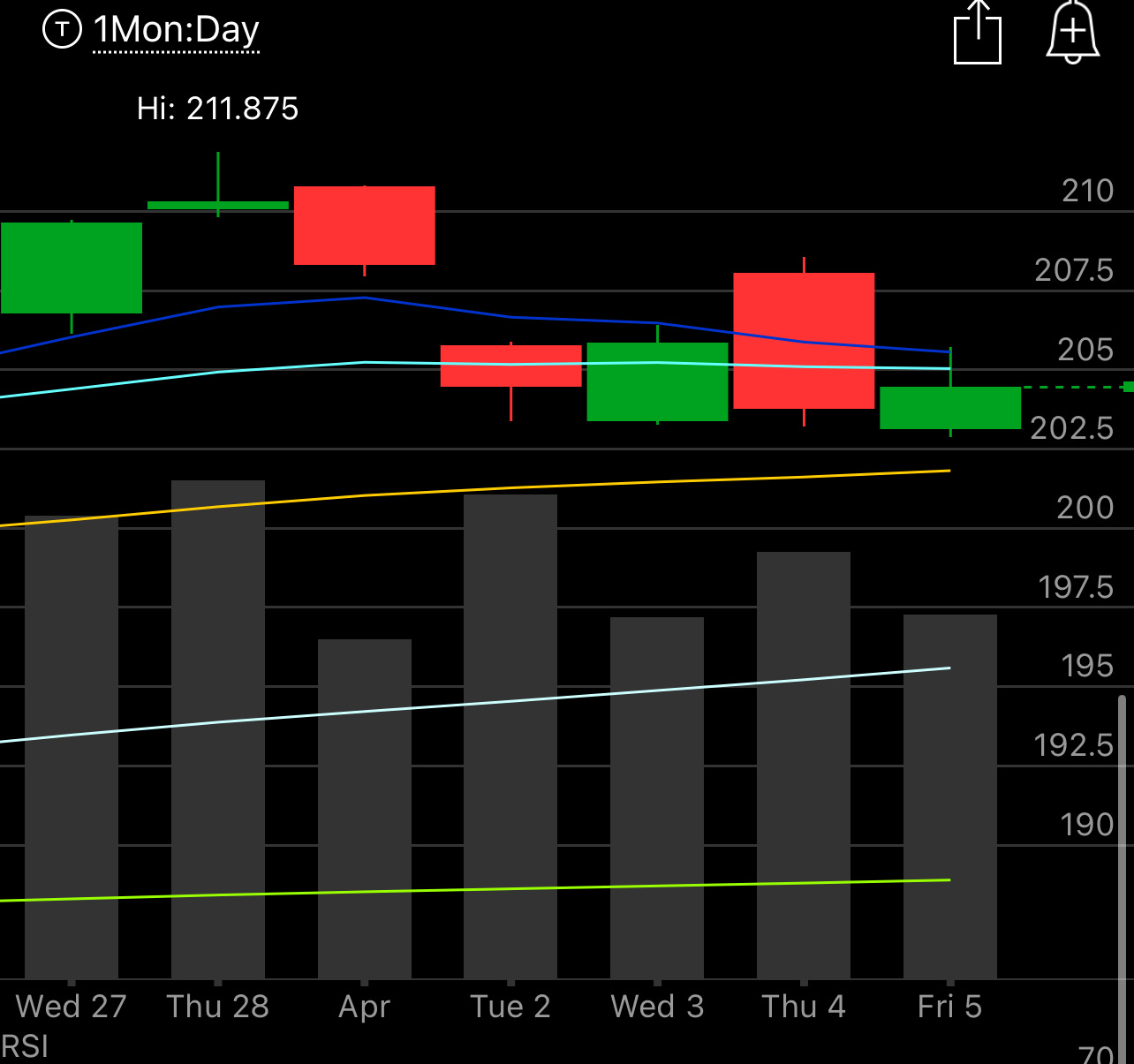The image size is (1134, 1064).
Task: Select the Wed 3 green candlestick
Action: pyautogui.click(x=658, y=381)
